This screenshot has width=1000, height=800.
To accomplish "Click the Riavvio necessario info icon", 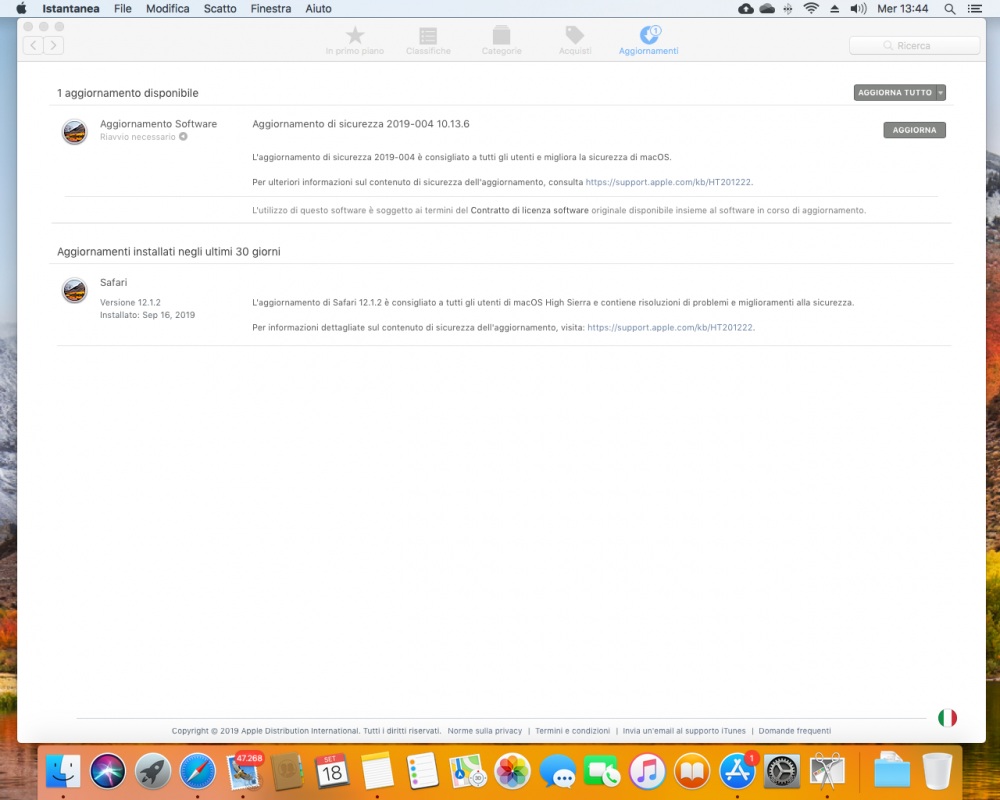I will click(x=183, y=137).
